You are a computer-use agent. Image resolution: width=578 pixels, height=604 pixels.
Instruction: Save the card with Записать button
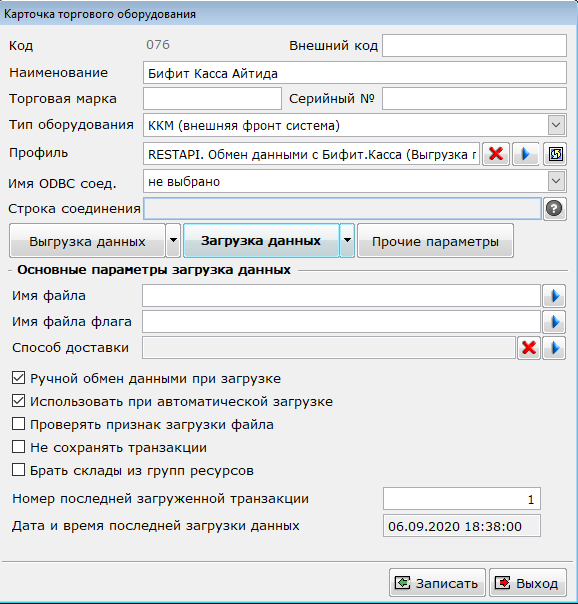point(437,583)
